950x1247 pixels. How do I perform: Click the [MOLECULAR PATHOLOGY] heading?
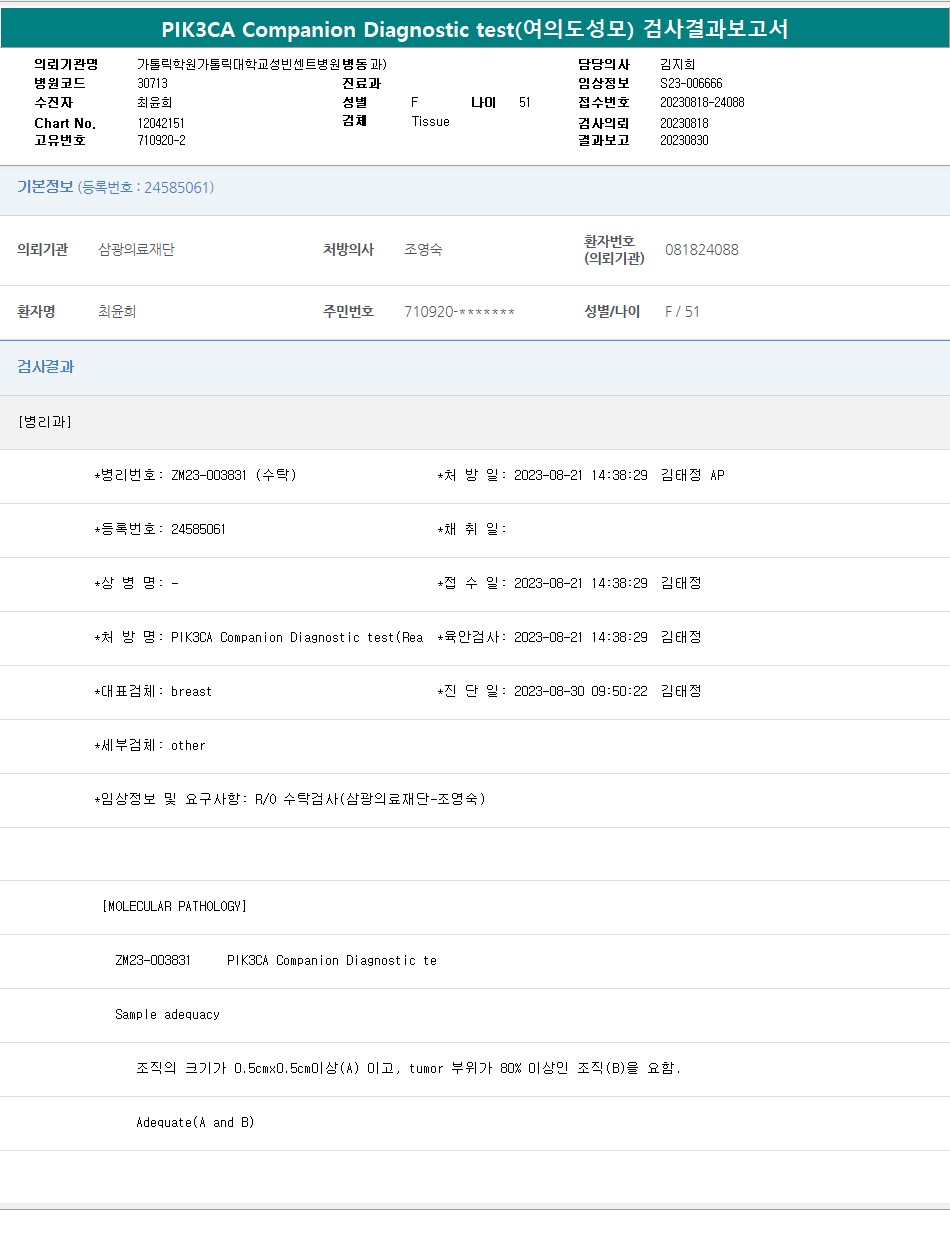(174, 907)
